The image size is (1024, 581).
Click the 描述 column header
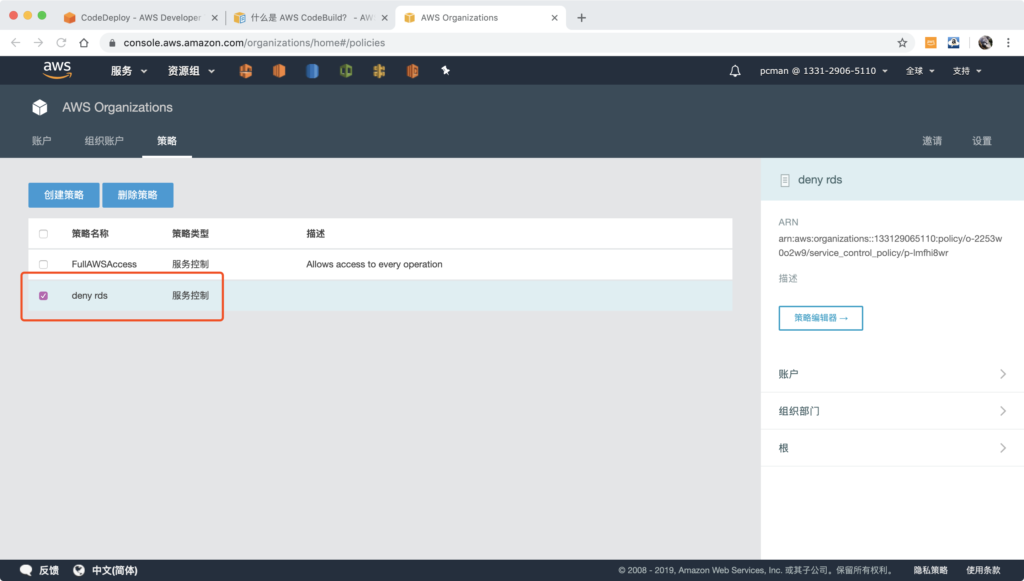point(315,234)
